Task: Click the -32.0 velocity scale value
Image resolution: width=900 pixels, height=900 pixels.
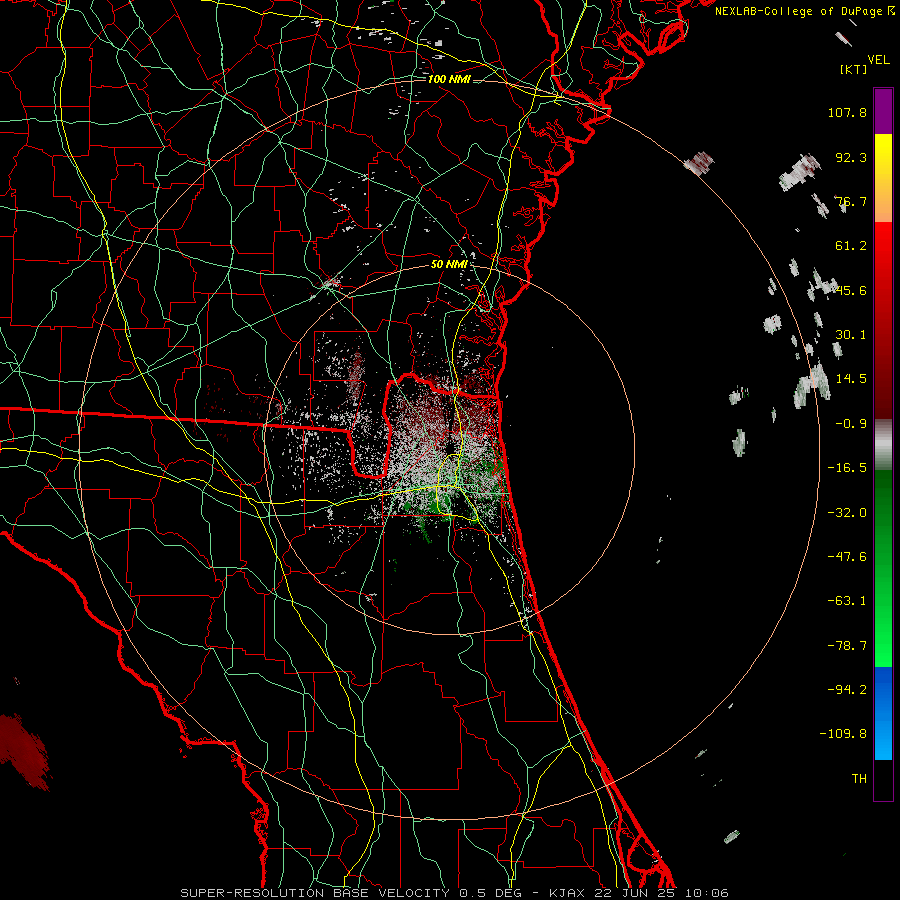Action: pyautogui.click(x=847, y=513)
